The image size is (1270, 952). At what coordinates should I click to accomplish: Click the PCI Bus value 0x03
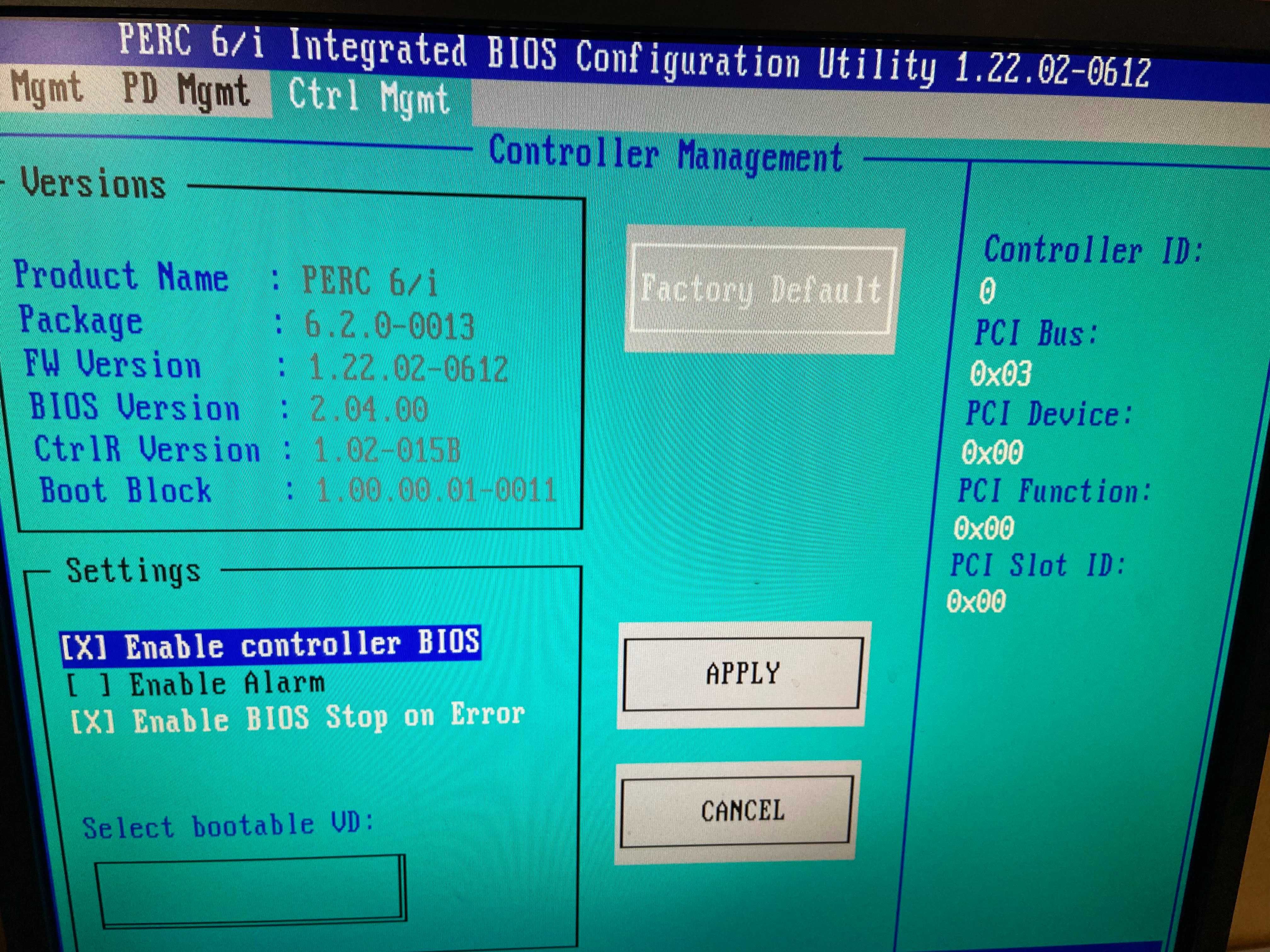tap(1001, 374)
